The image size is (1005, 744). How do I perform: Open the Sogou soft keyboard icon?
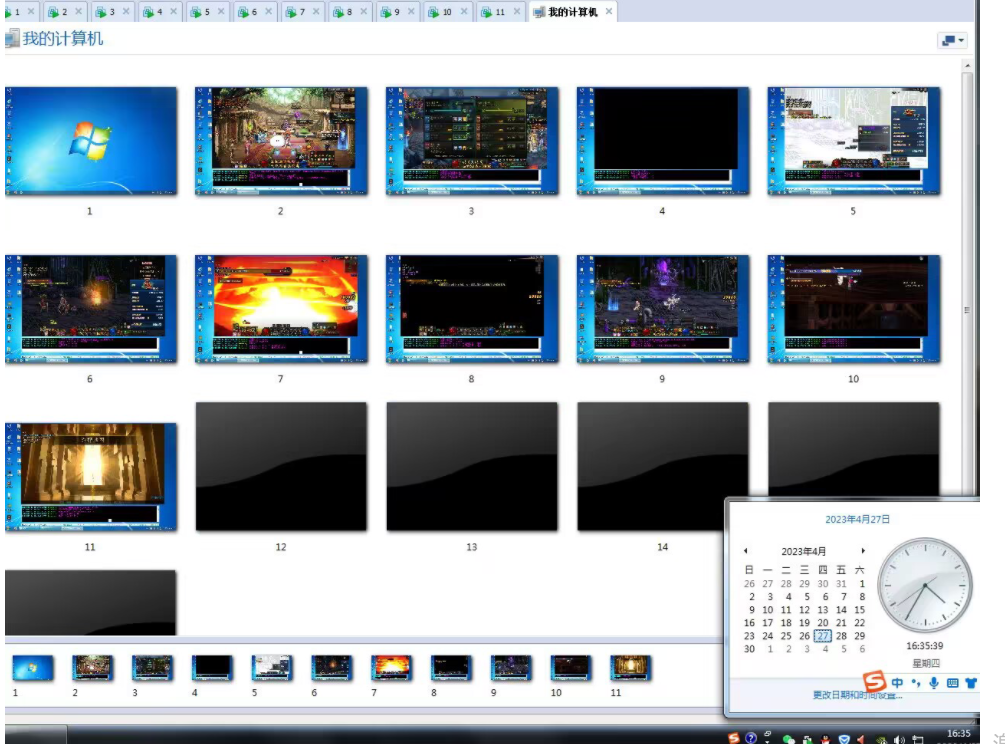click(x=952, y=683)
